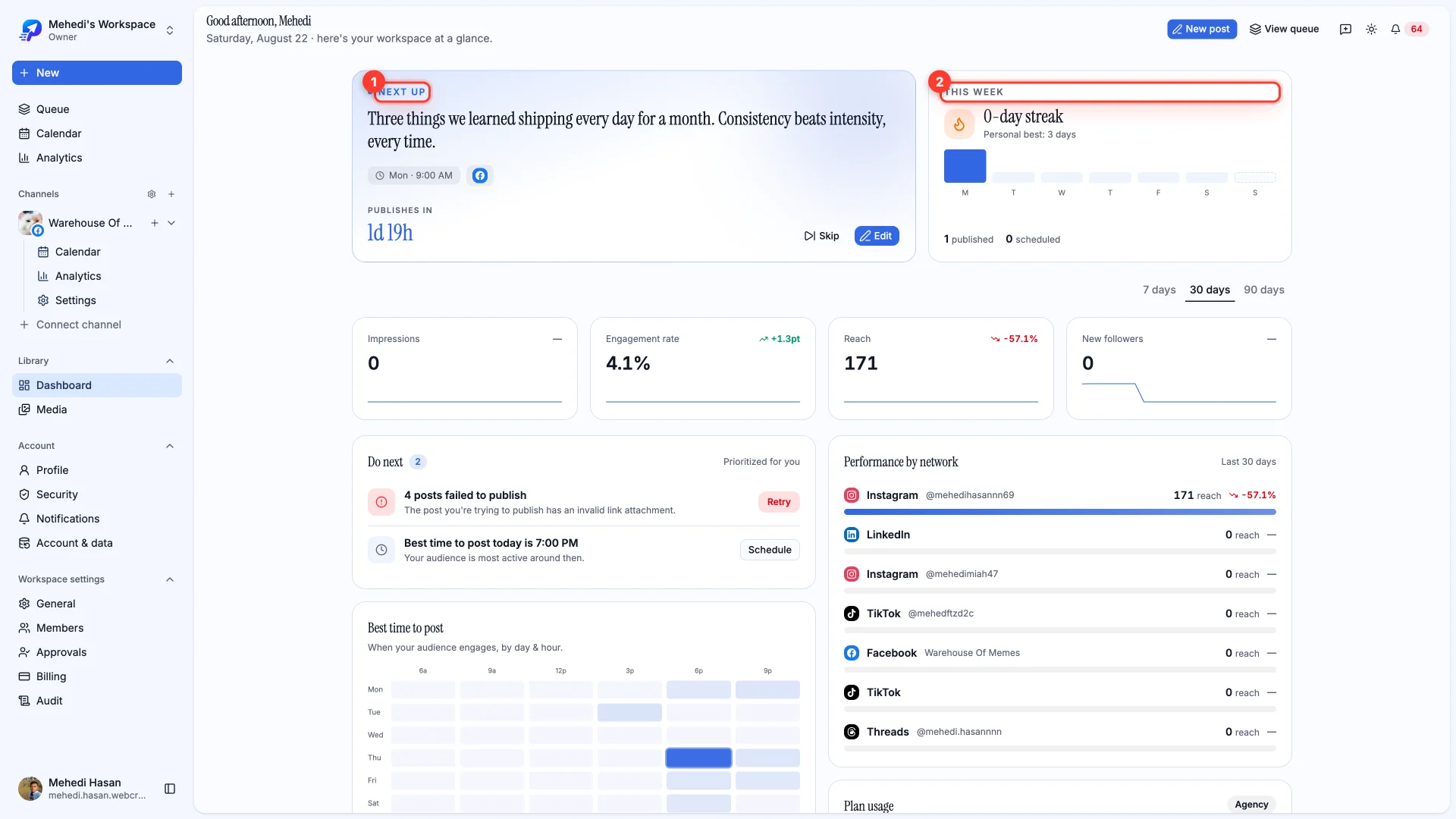
Task: Click the clock icon beside best time suggestion
Action: (381, 550)
